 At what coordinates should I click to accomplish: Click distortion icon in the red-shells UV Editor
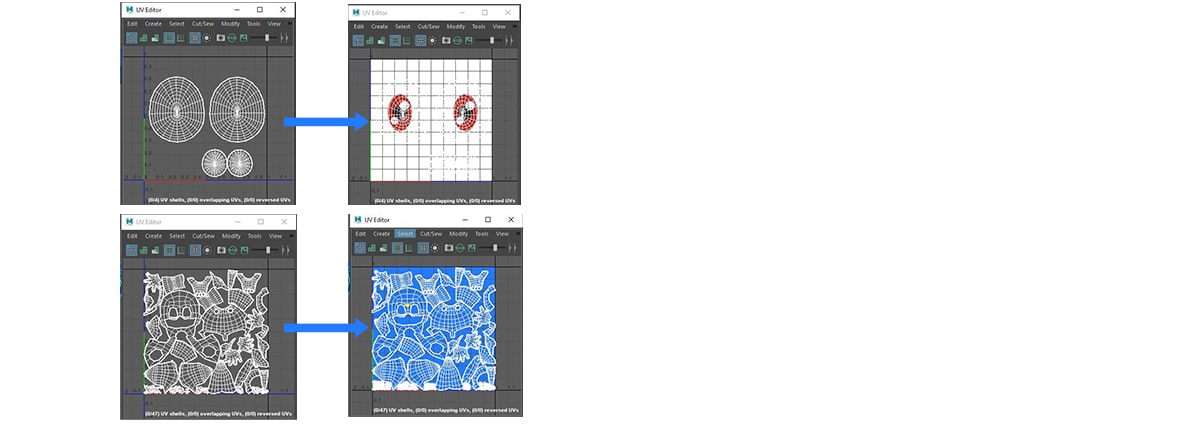(x=381, y=40)
